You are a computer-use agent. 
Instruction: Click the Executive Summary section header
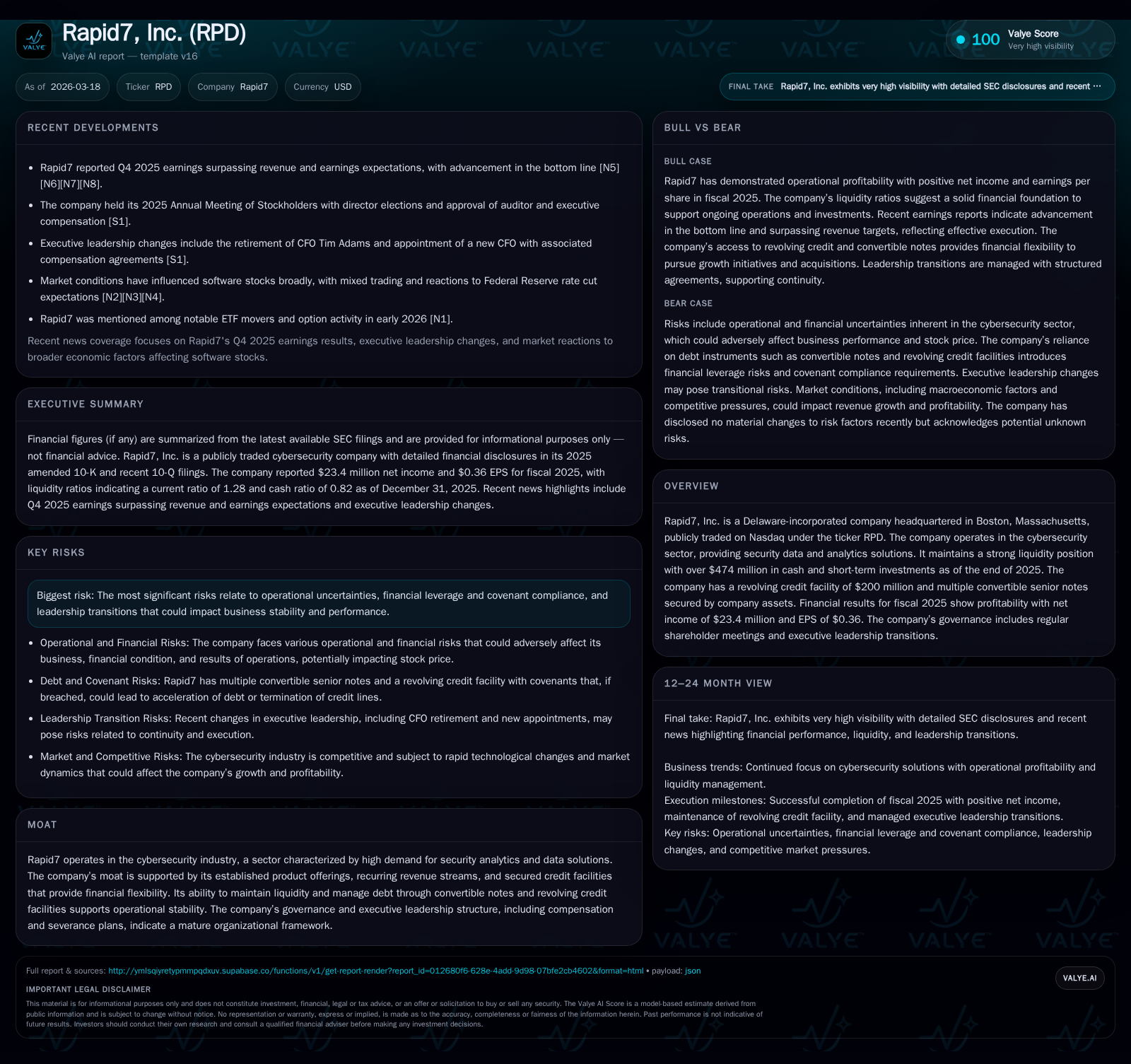click(x=86, y=404)
